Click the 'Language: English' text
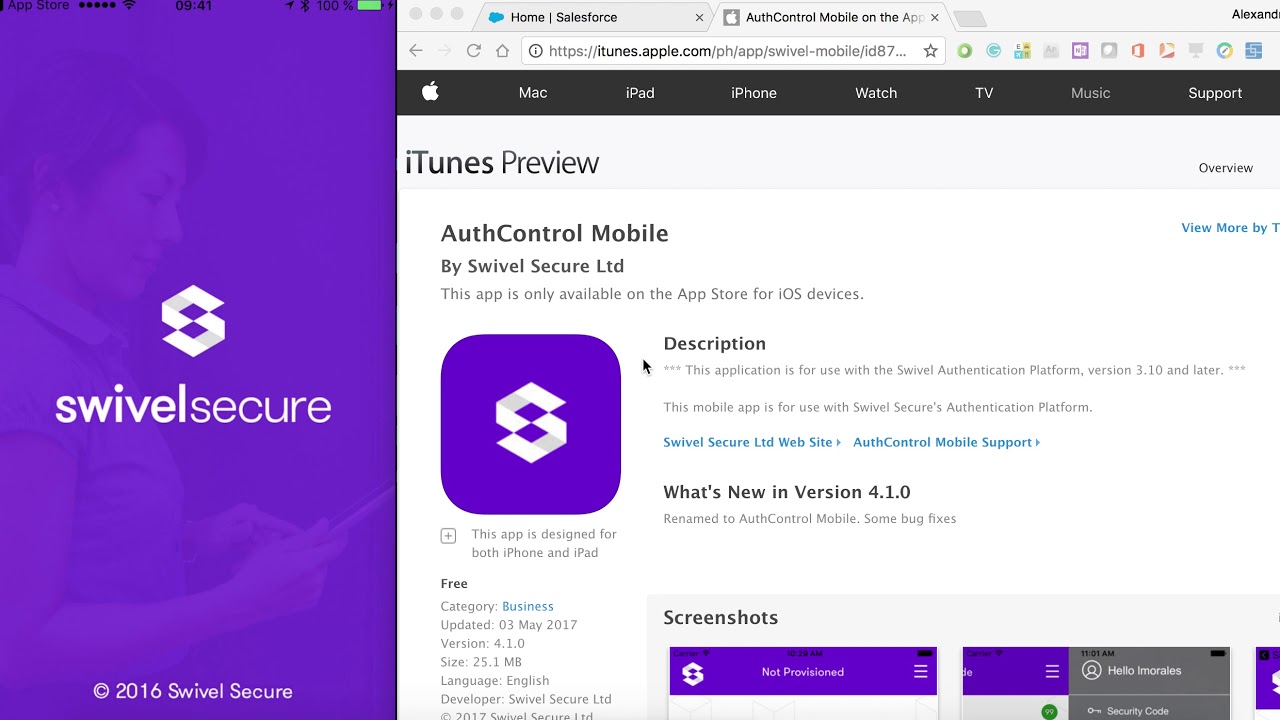 click(495, 680)
